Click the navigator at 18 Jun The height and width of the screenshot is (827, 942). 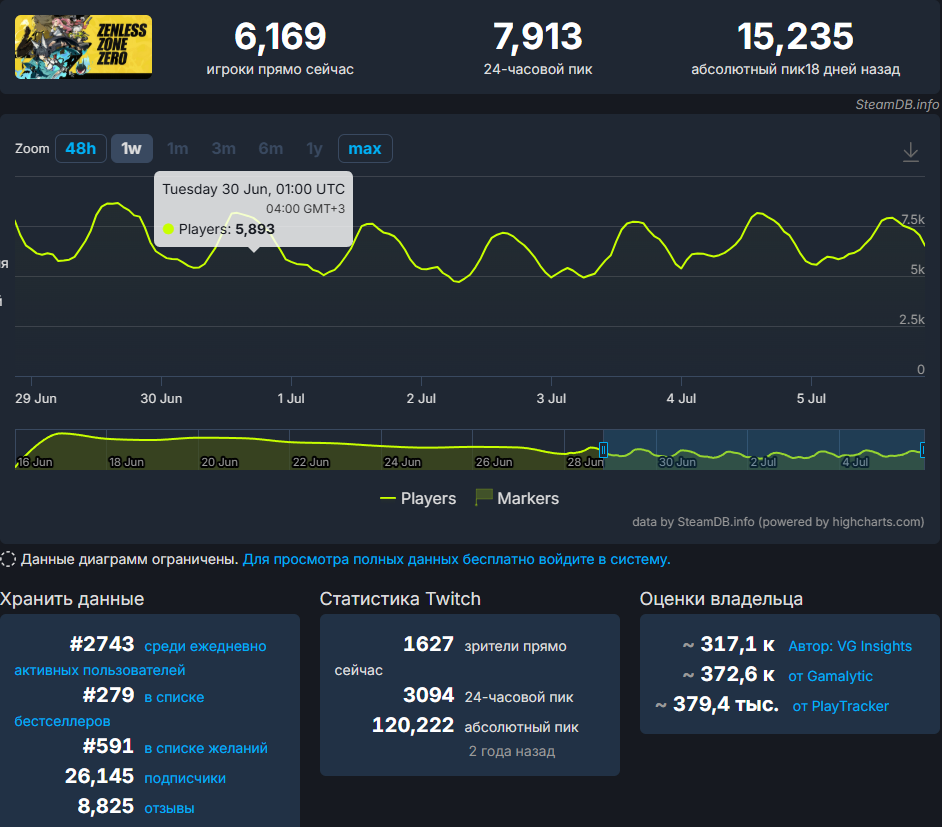[126, 462]
